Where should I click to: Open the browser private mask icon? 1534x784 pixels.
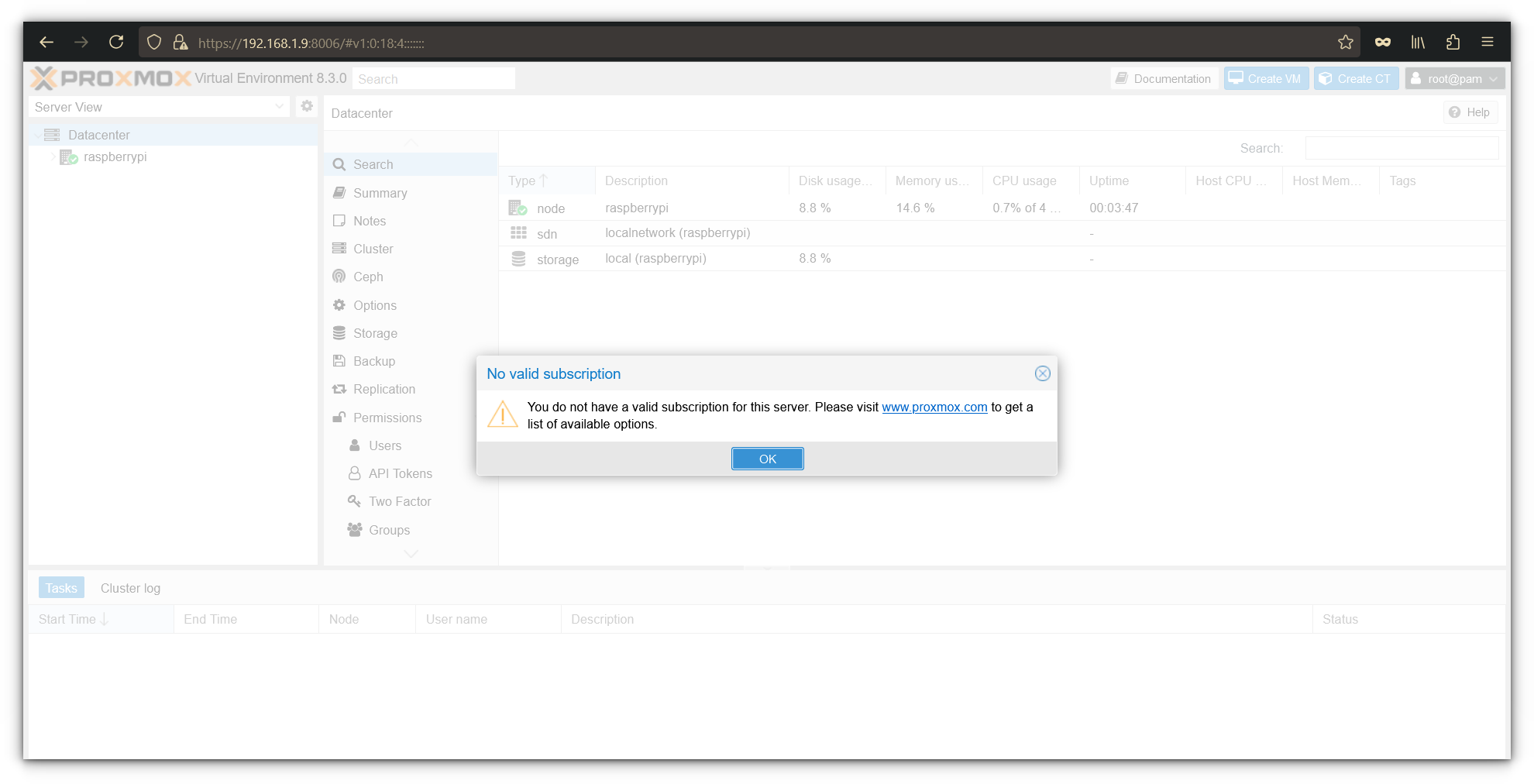pos(1383,42)
